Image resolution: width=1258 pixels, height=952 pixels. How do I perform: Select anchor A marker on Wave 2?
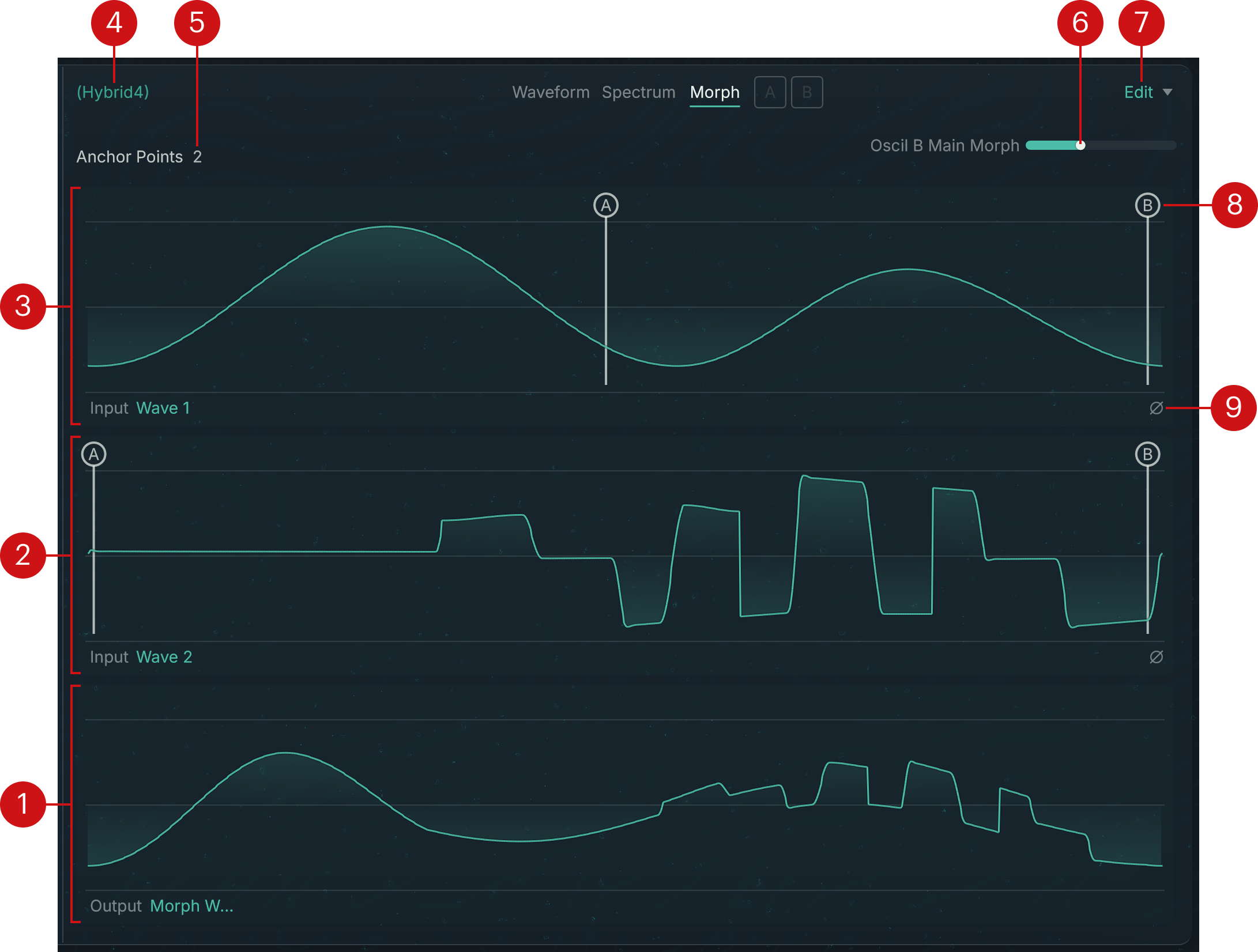(x=94, y=454)
